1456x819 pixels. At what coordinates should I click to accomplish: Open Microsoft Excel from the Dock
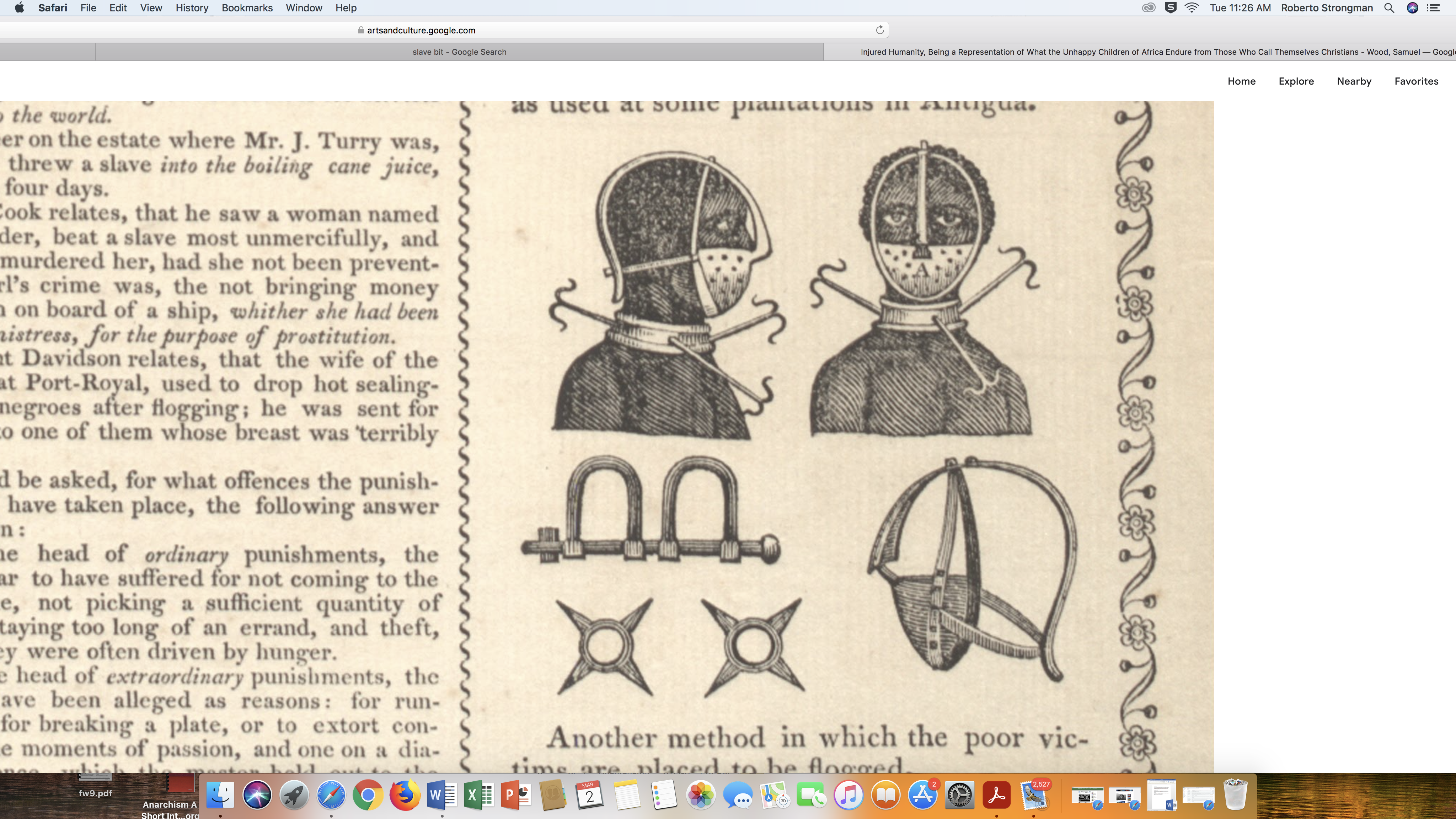click(x=479, y=795)
